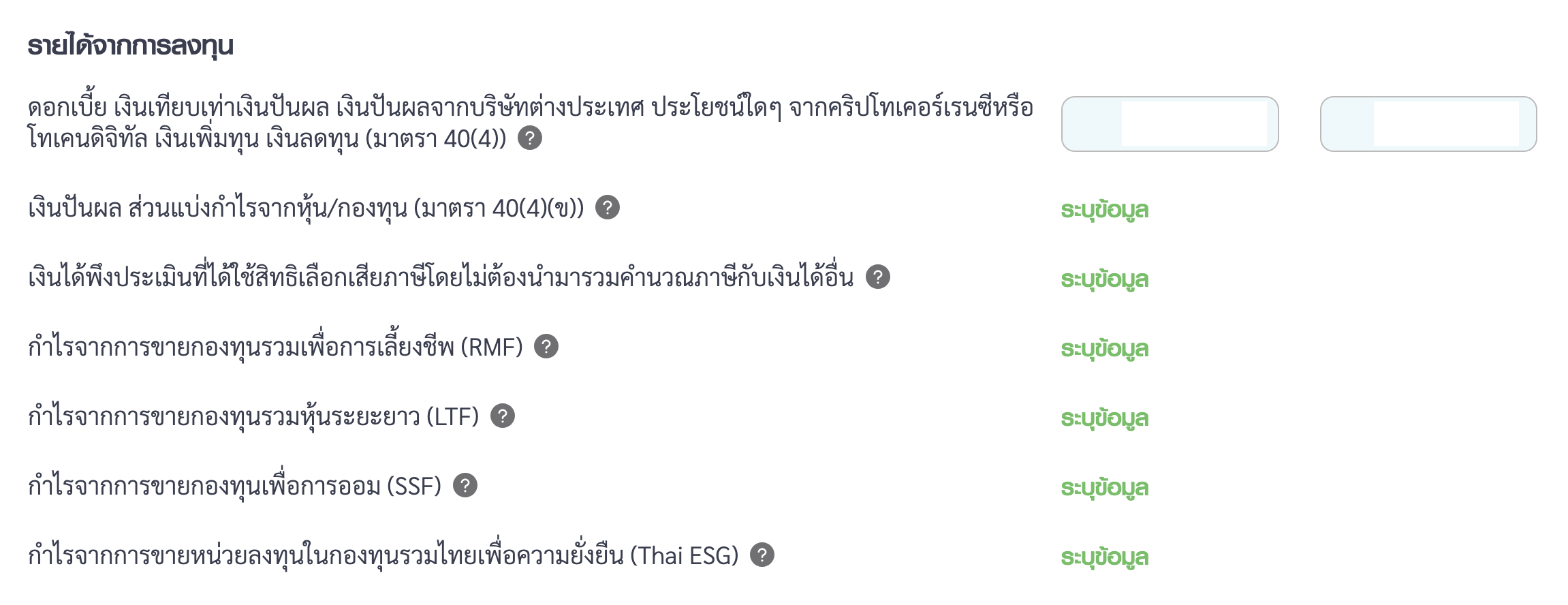Click the กำไรจากการขายกองทุนเพื่อการออม (SSF) label
1568x605 pixels.
click(x=235, y=486)
